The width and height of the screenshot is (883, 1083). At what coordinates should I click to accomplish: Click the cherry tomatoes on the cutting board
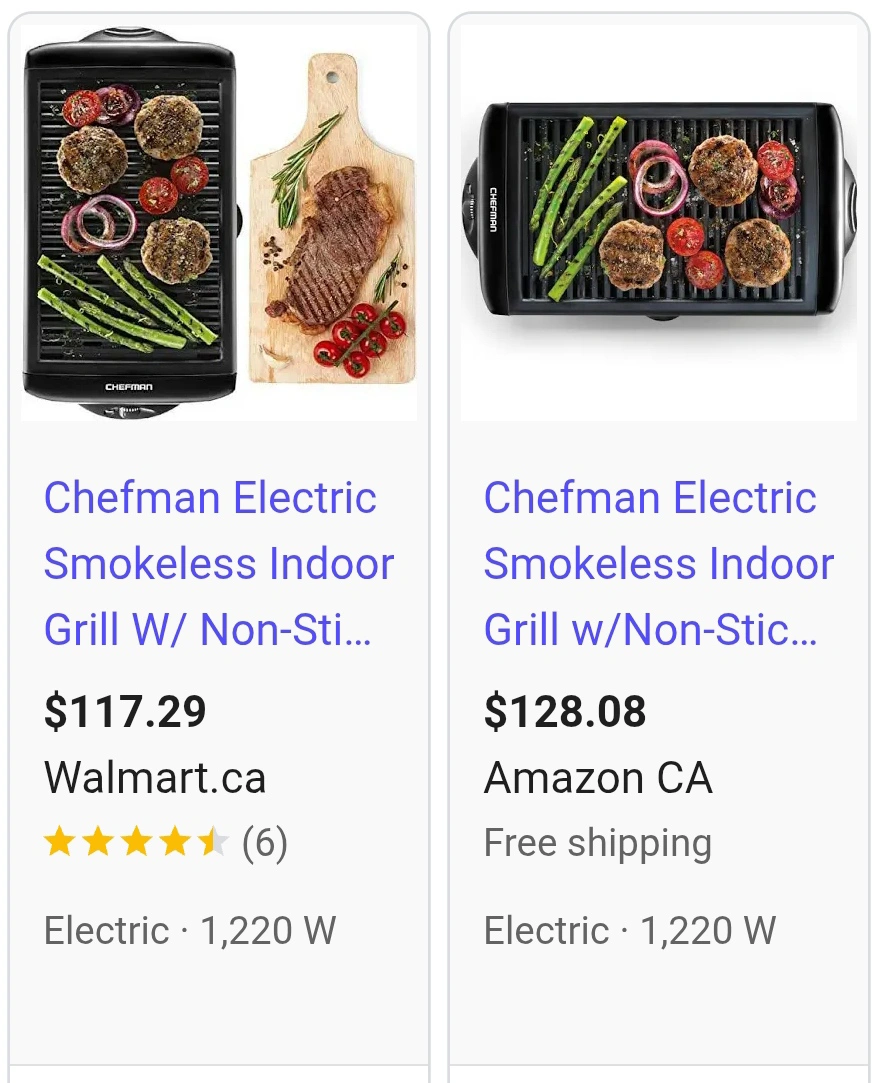click(x=360, y=340)
